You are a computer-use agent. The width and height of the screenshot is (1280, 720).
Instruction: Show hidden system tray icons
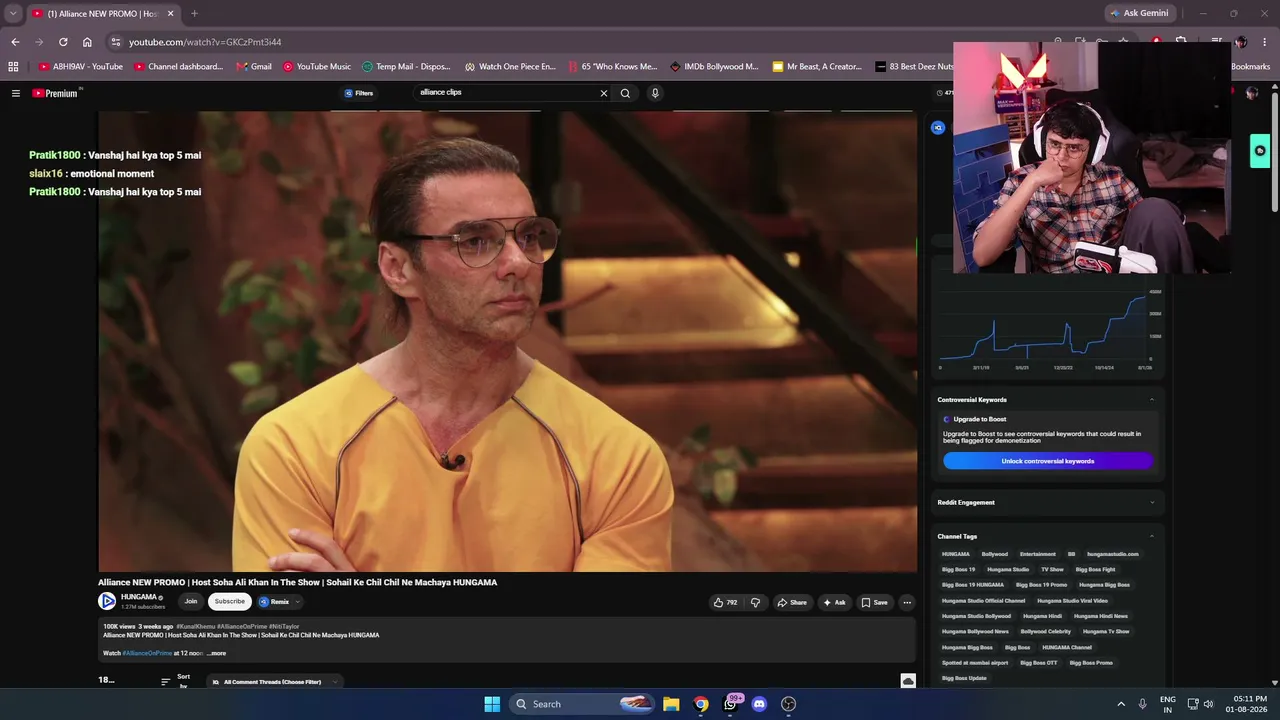pos(1120,704)
